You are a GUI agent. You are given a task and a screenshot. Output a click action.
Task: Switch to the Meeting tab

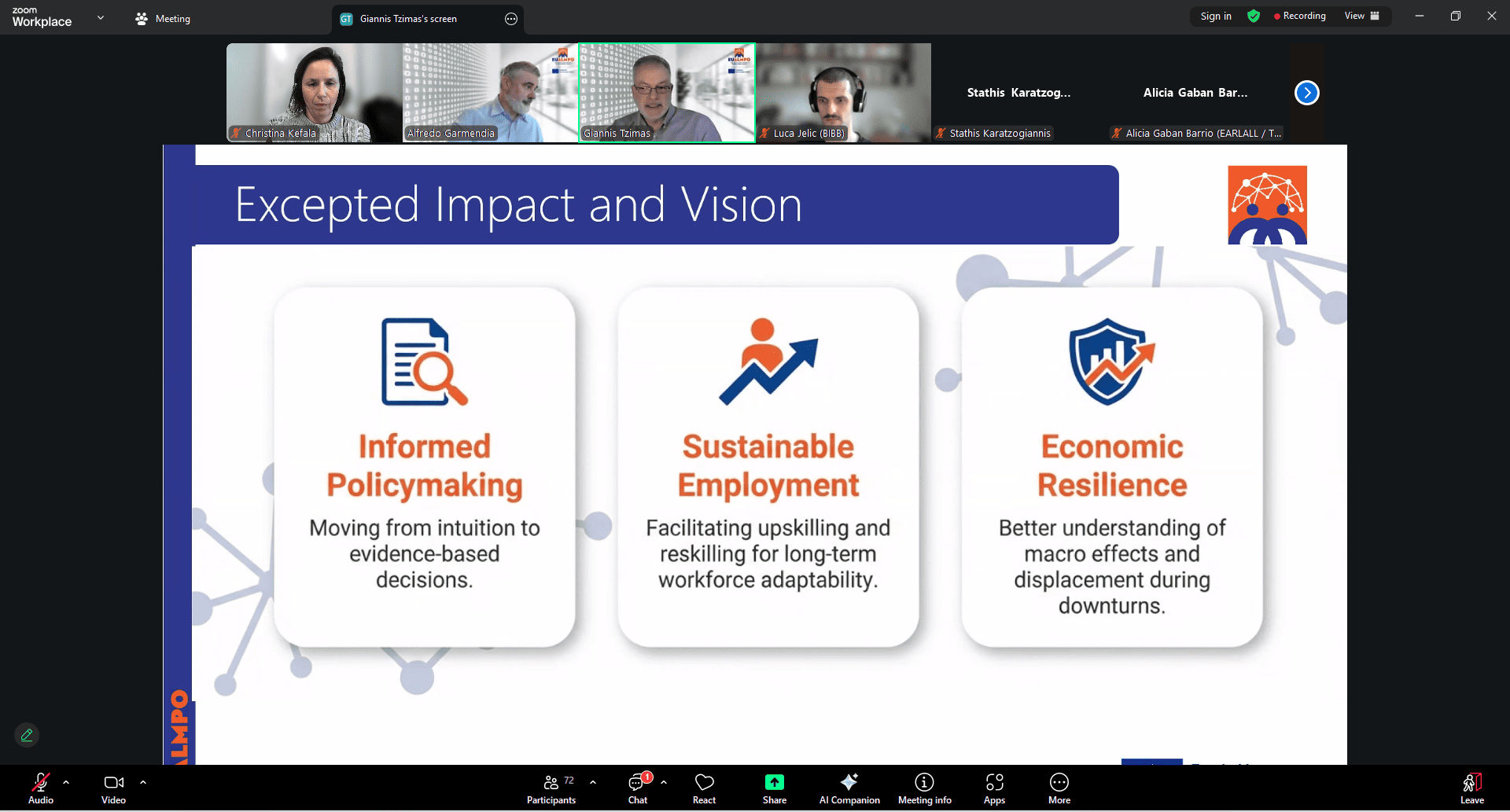[163, 19]
